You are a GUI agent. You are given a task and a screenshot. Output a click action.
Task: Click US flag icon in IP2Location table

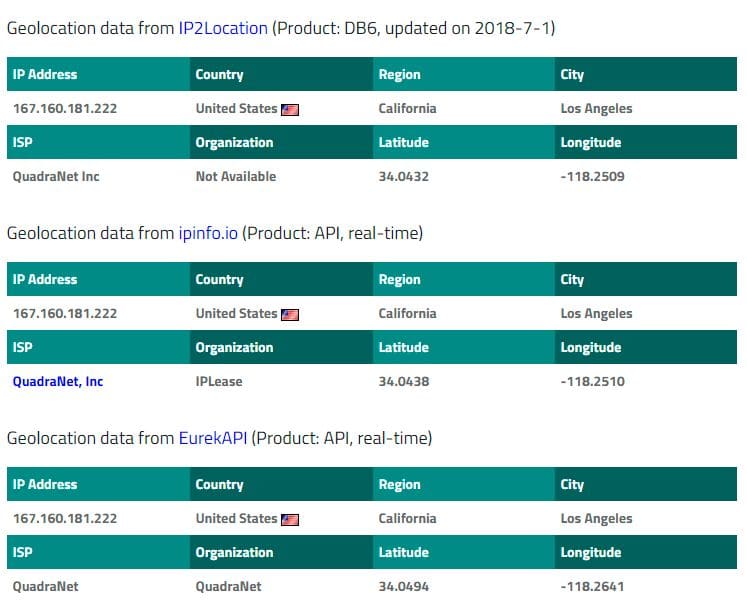[290, 110]
